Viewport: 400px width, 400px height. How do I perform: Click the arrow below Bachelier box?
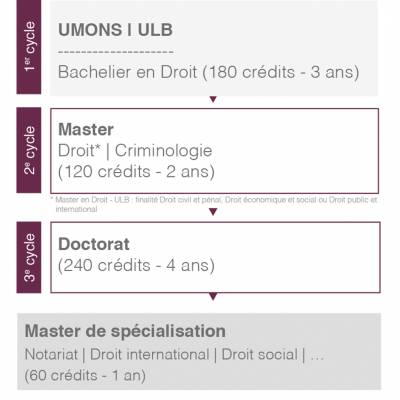coord(213,99)
